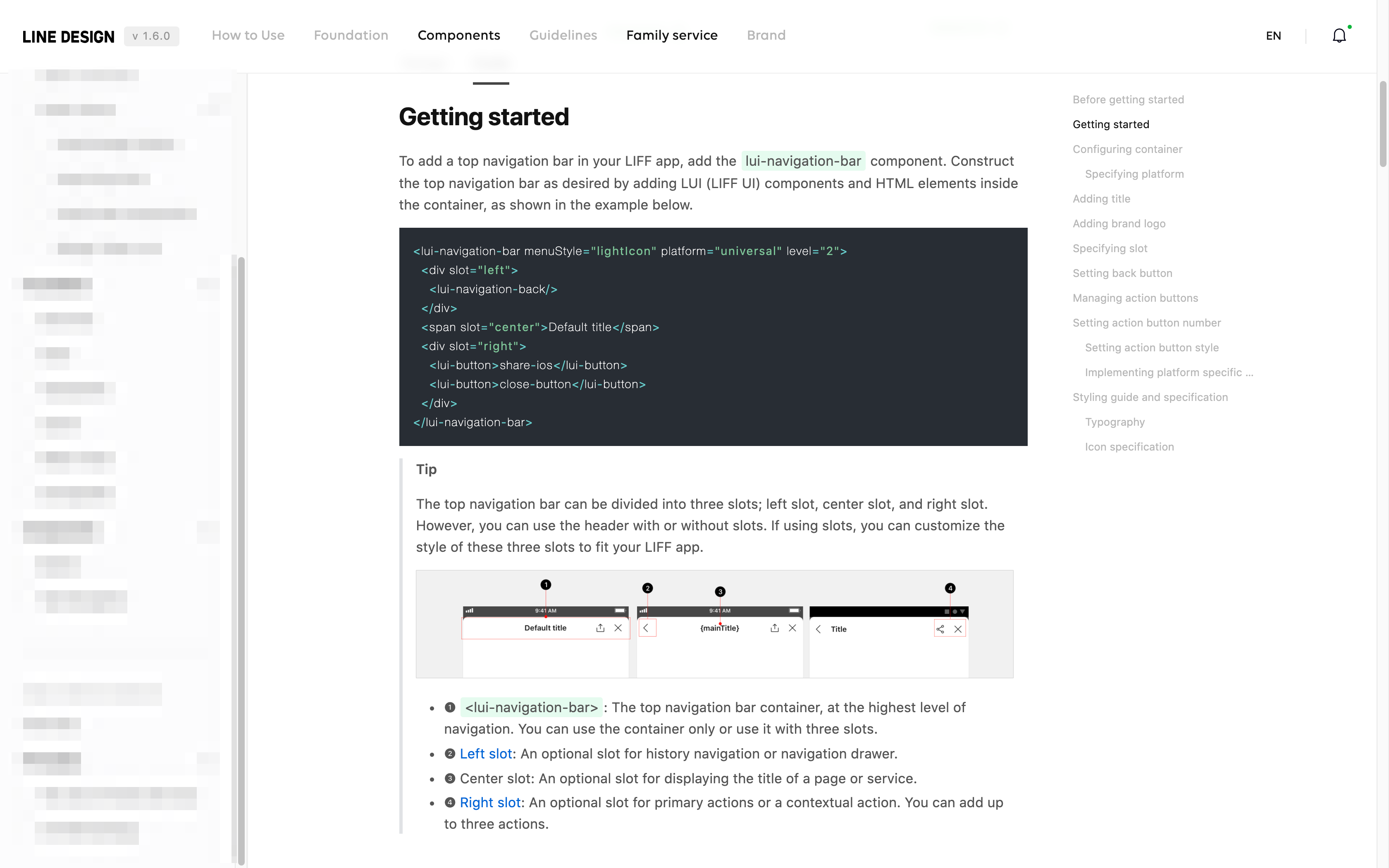Viewport: 1389px width, 868px height.
Task: Click the Tip heading
Action: click(x=426, y=470)
